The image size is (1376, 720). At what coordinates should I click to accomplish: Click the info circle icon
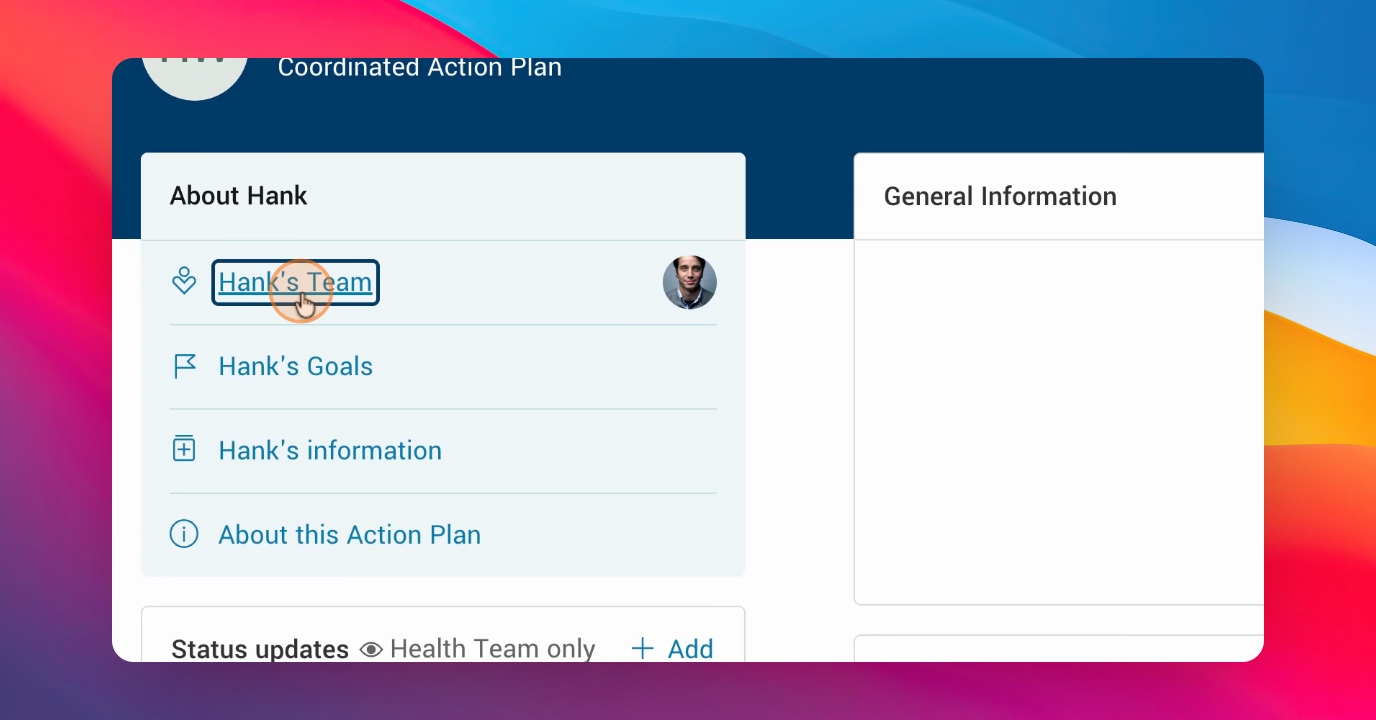(x=184, y=534)
